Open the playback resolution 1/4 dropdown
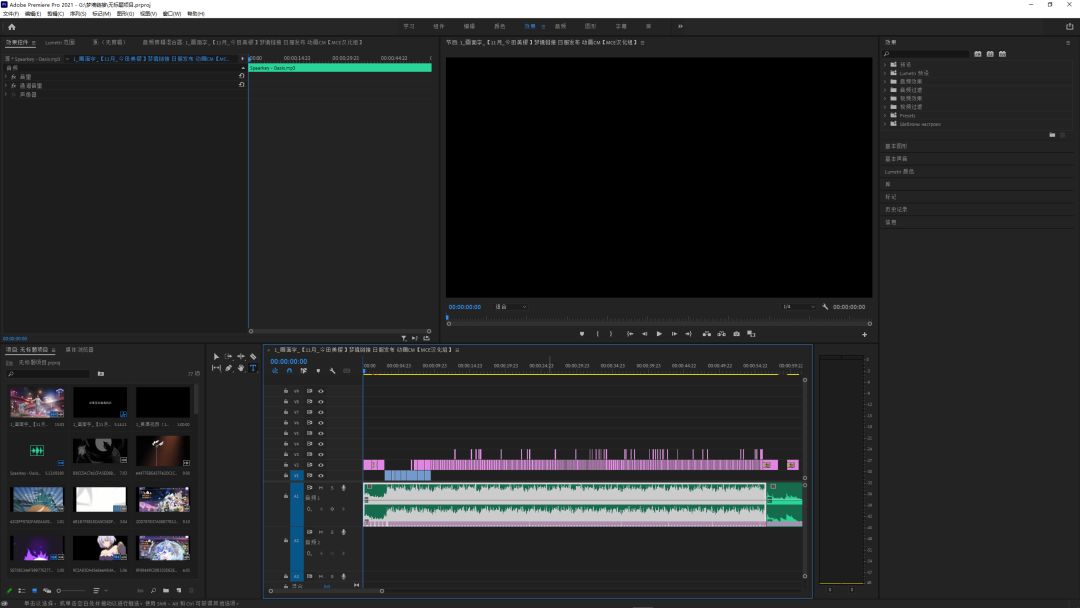Screen dimensions: 1080x608 [x=798, y=307]
